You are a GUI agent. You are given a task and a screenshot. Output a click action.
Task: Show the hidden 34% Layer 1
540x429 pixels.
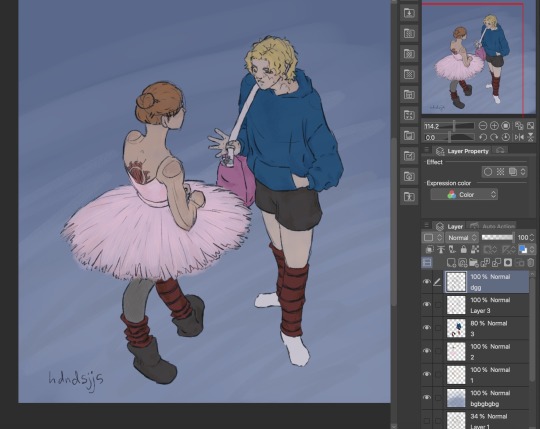point(427,420)
